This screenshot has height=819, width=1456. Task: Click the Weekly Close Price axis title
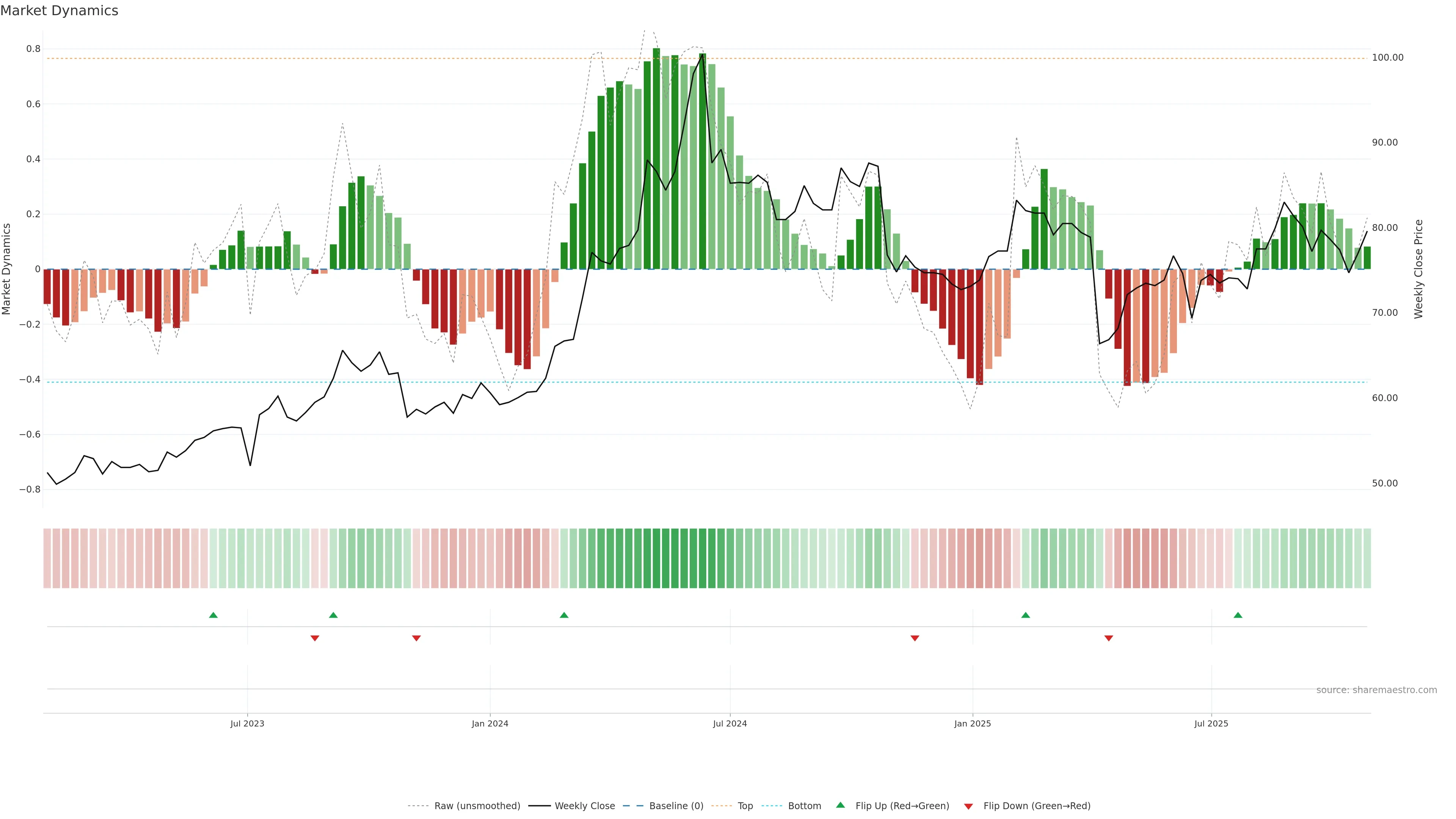click(1418, 269)
